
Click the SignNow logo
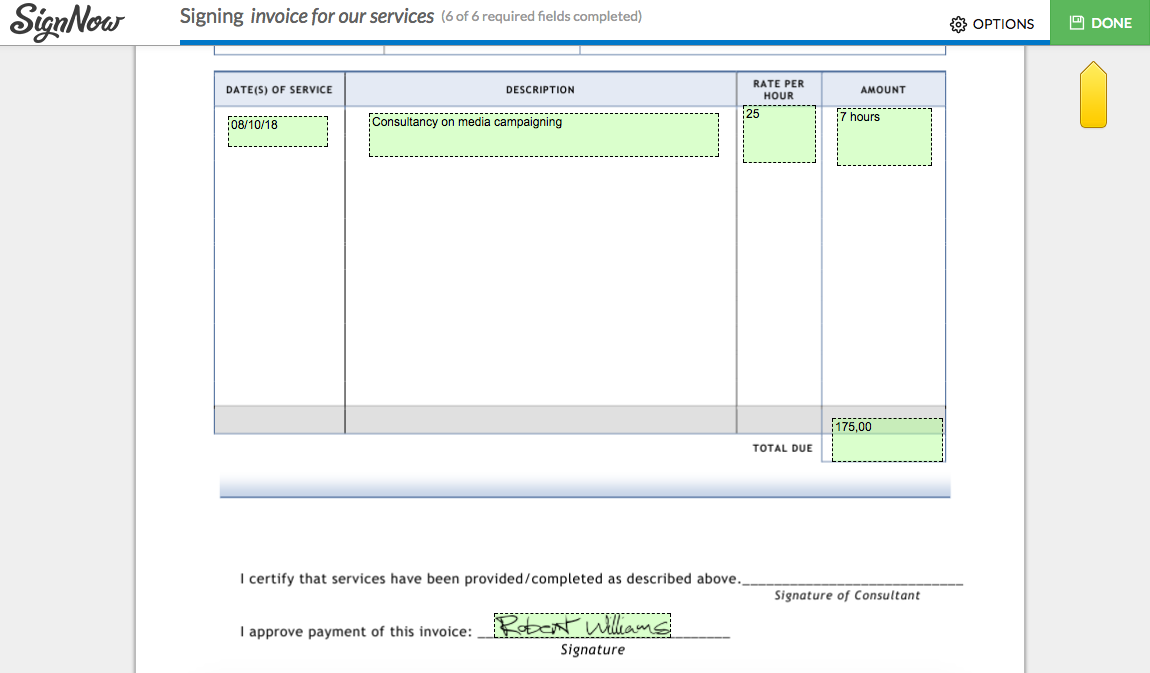[67, 22]
